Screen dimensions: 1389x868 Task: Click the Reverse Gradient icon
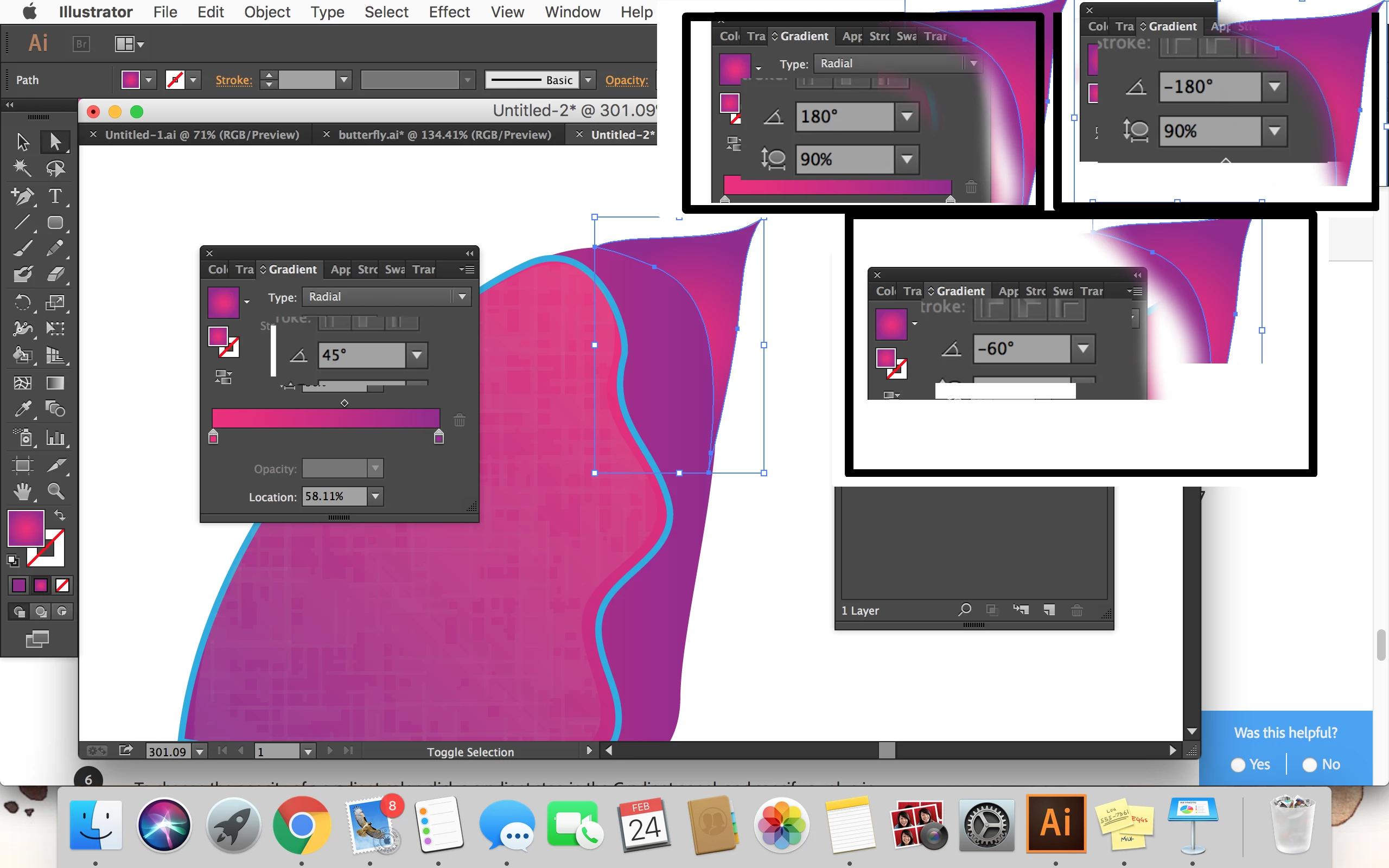click(x=224, y=377)
